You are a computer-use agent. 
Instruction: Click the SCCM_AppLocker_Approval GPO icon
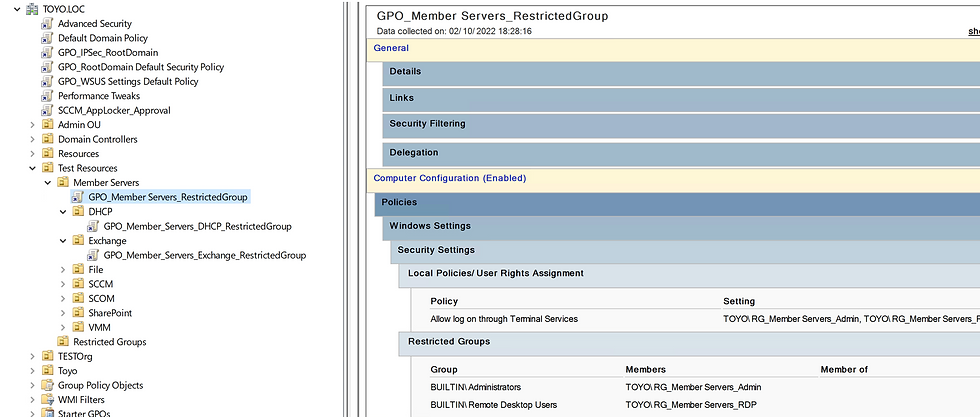(x=48, y=110)
